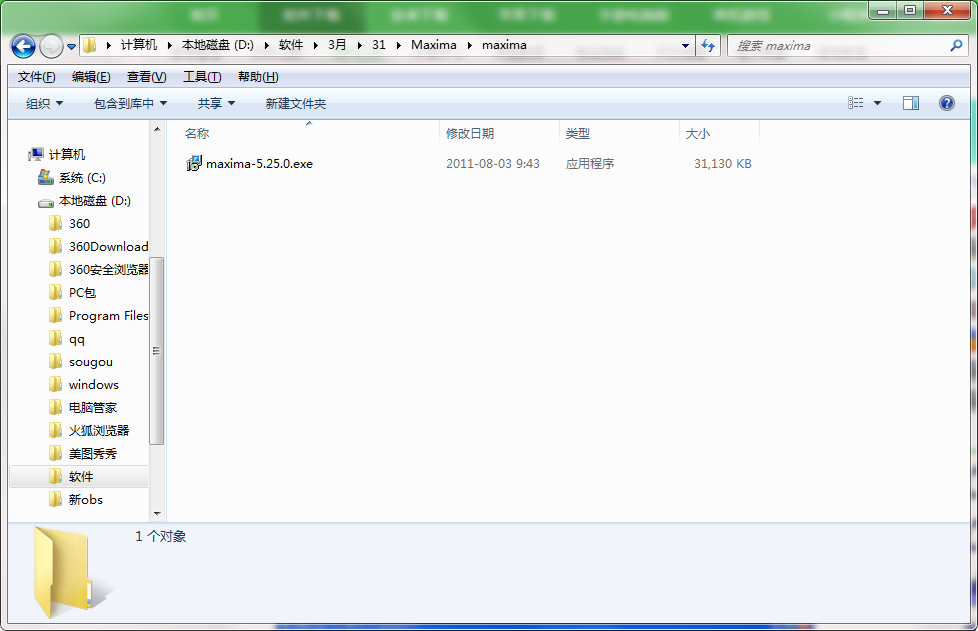The image size is (978, 631).
Task: Click 本地磁盘 (D:) in the breadcrumb
Action: [x=218, y=45]
